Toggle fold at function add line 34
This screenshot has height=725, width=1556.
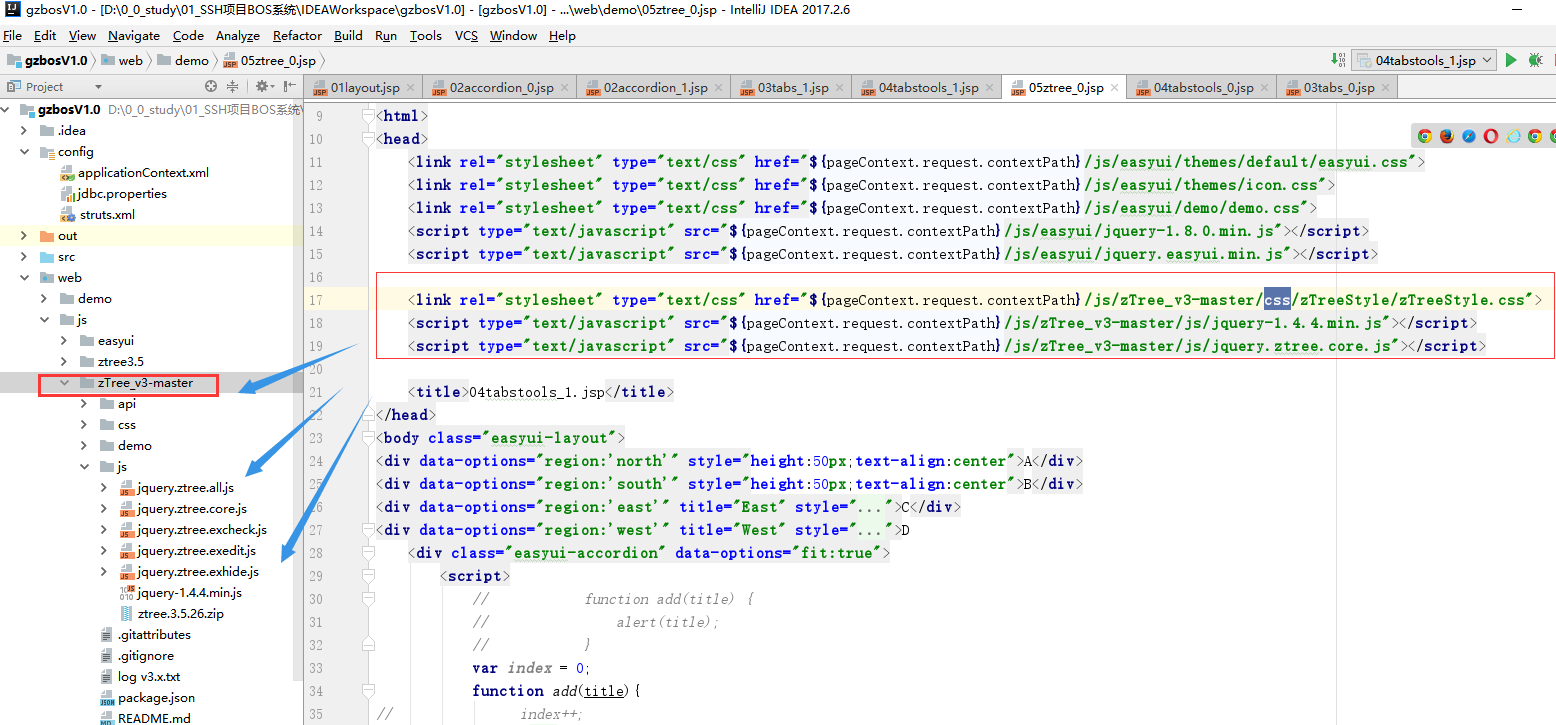tap(369, 691)
